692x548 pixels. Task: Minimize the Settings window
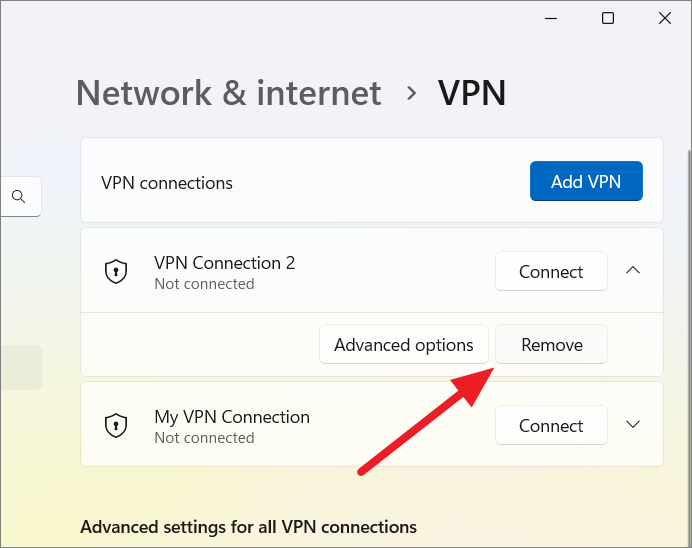pyautogui.click(x=551, y=18)
